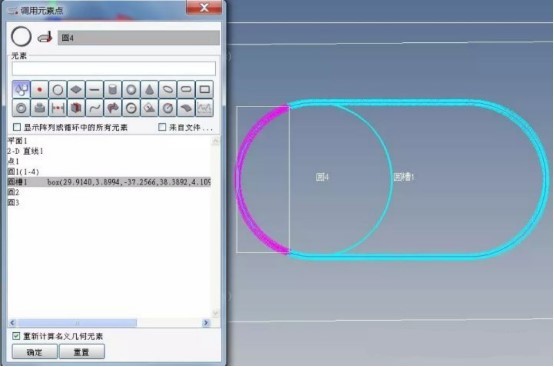
Task: Click the all-elements filter icon
Action: (21, 89)
